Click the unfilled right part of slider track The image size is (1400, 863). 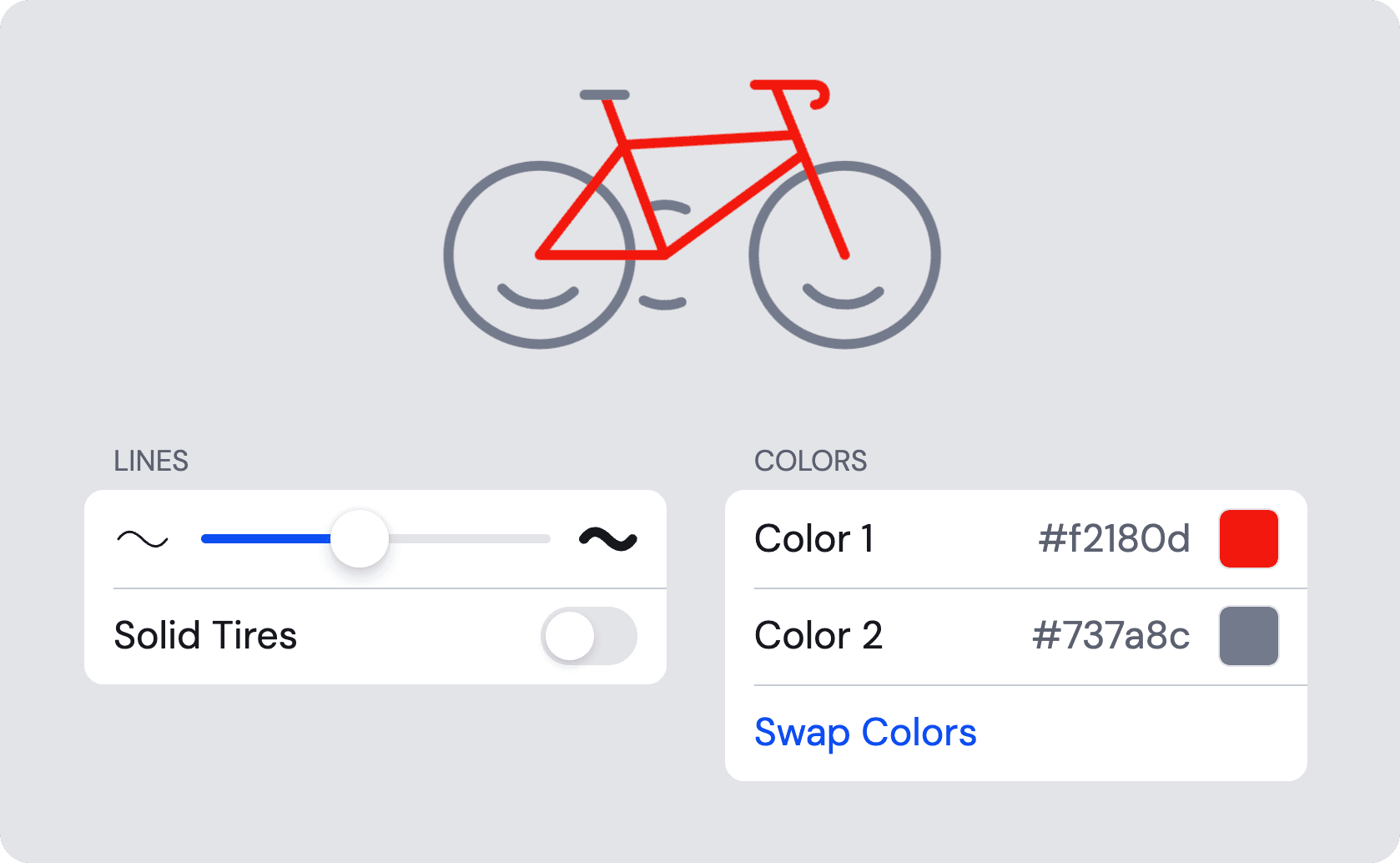click(x=470, y=539)
